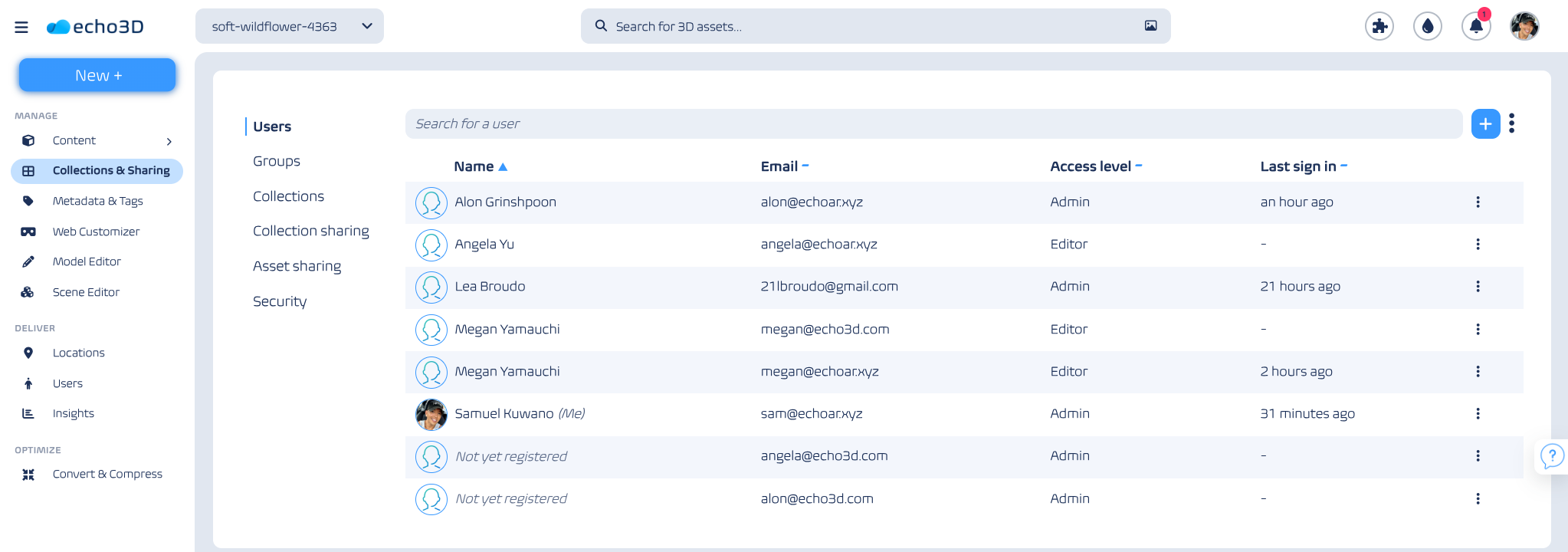Image resolution: width=1568 pixels, height=552 pixels.
Task: Open the users table options kebab menu
Action: 1511,123
